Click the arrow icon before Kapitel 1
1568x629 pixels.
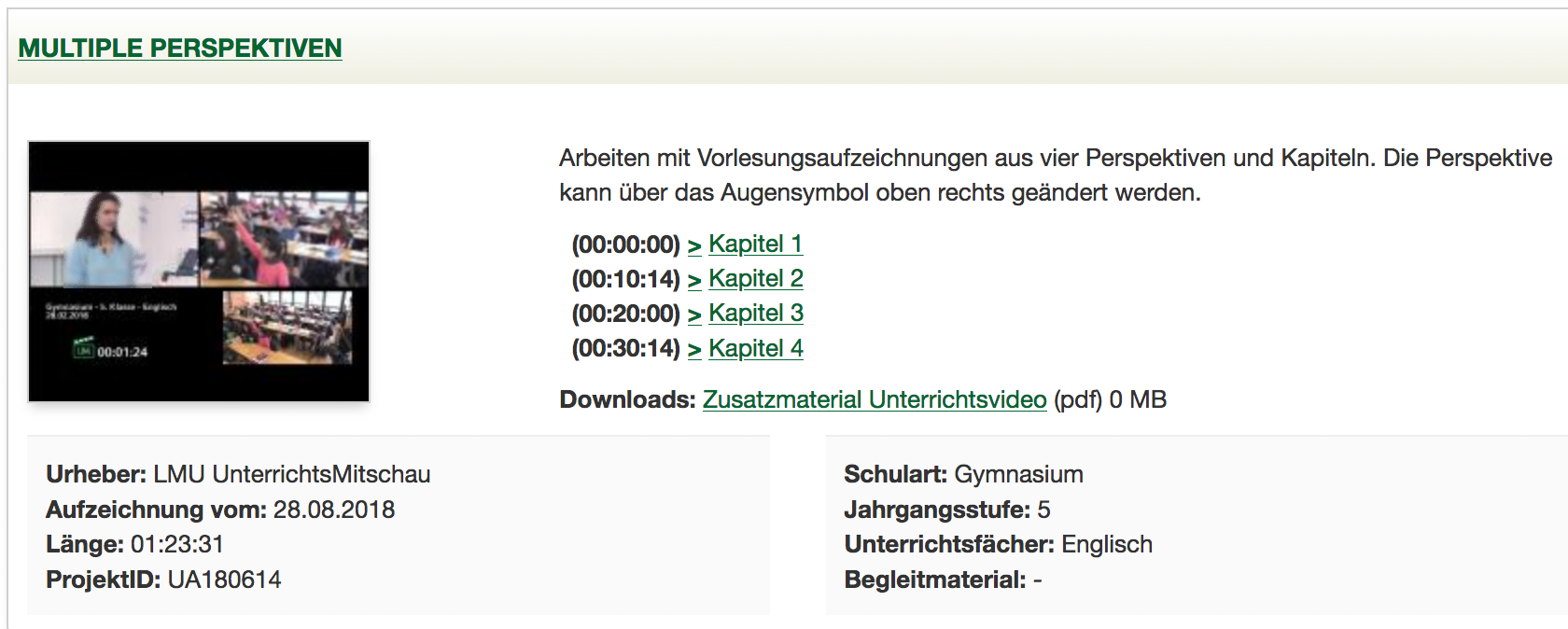click(694, 245)
